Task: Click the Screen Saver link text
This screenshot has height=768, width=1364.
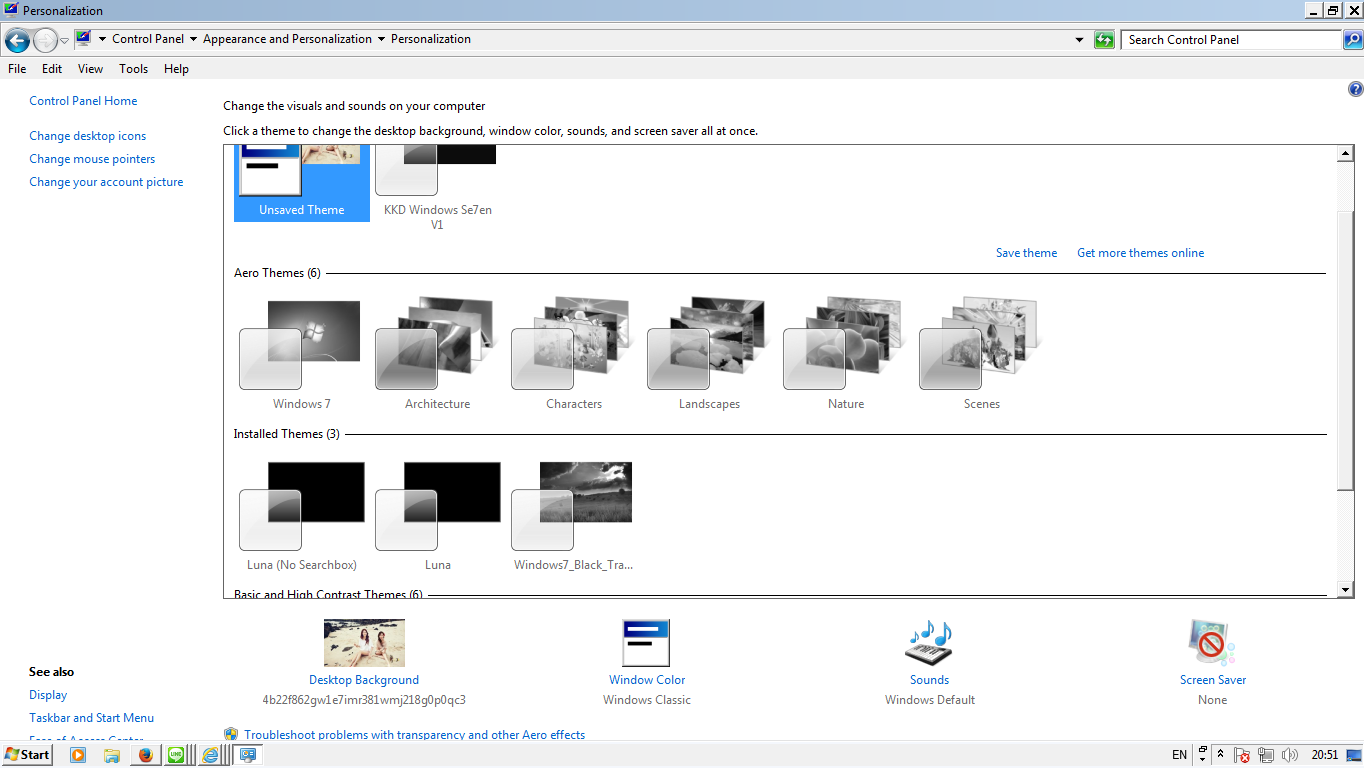Action: (1213, 680)
